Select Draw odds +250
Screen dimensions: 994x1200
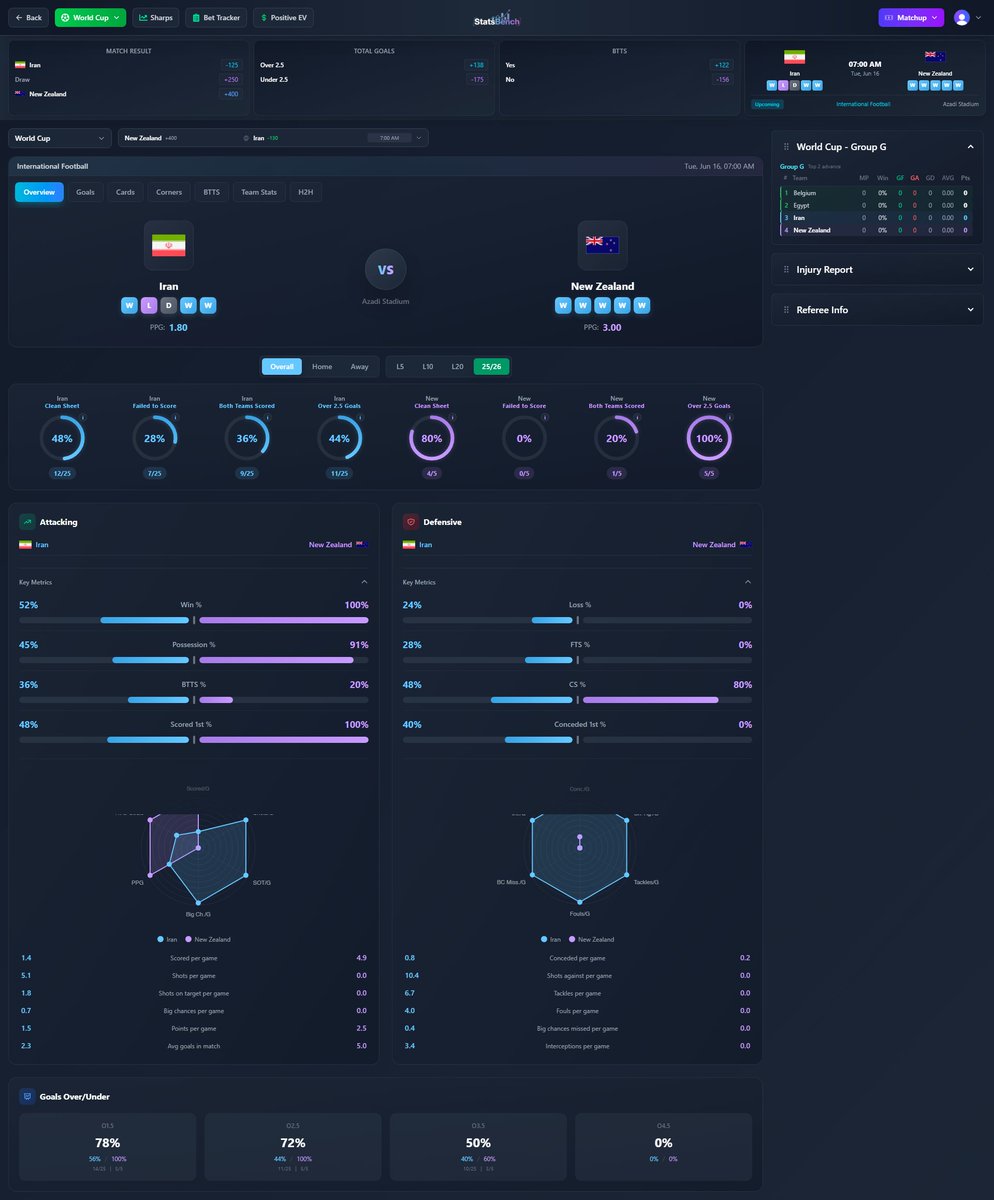tap(232, 79)
